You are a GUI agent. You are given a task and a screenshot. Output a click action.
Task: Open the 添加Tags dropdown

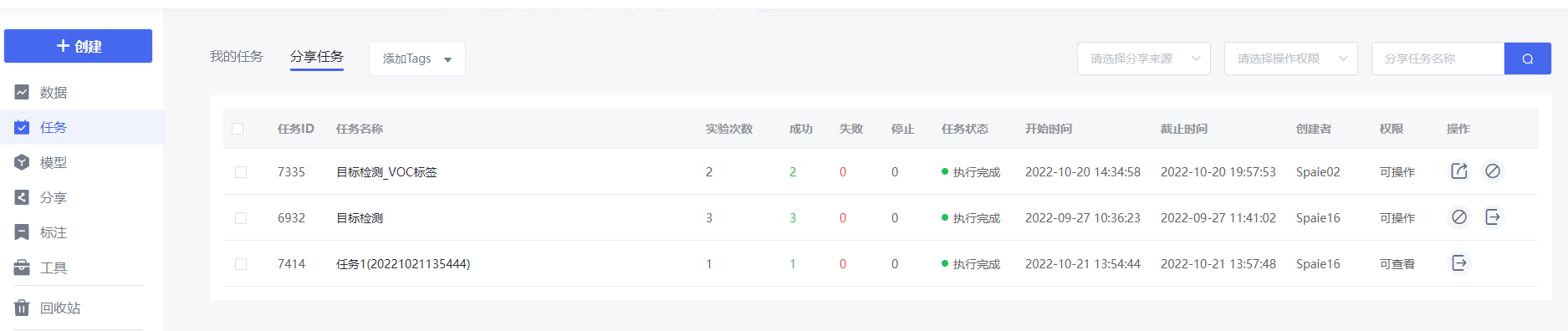[x=417, y=59]
